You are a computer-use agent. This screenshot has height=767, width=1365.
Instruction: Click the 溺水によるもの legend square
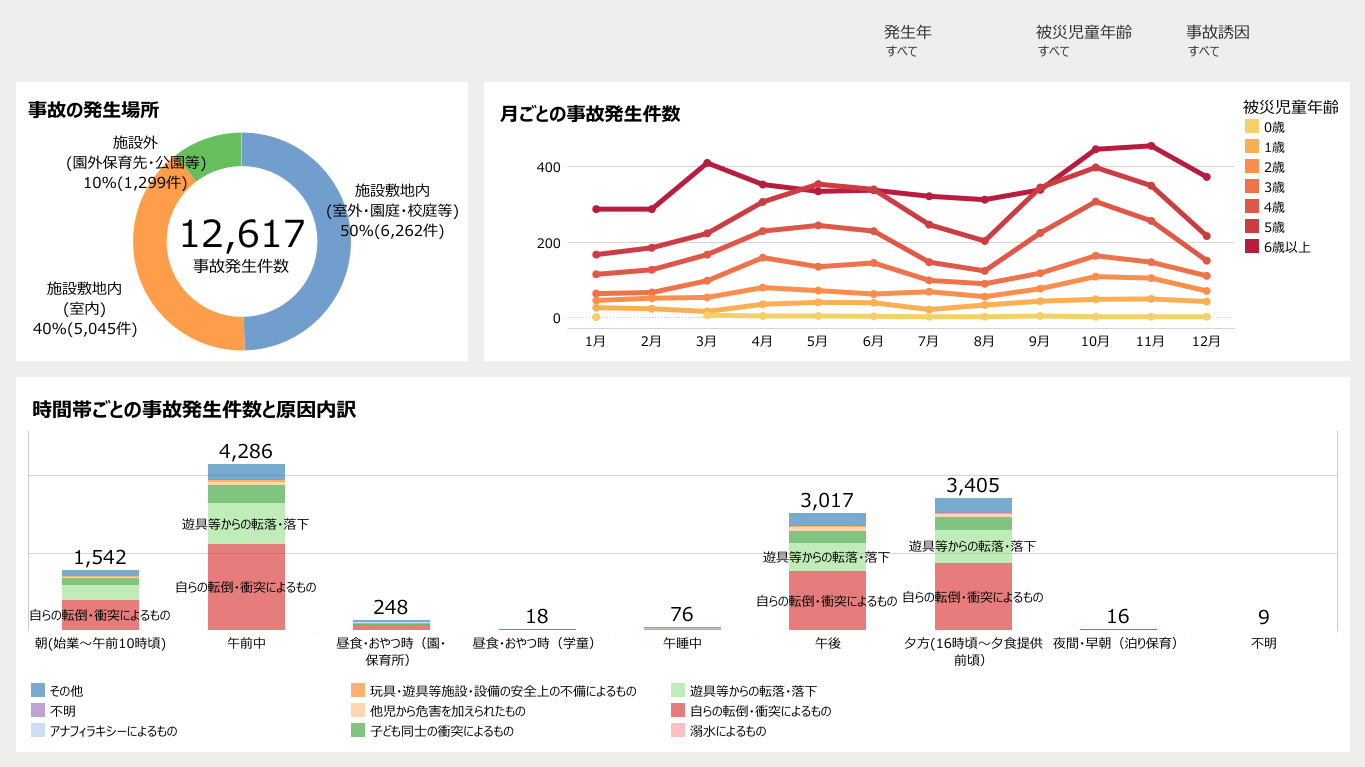(x=678, y=731)
